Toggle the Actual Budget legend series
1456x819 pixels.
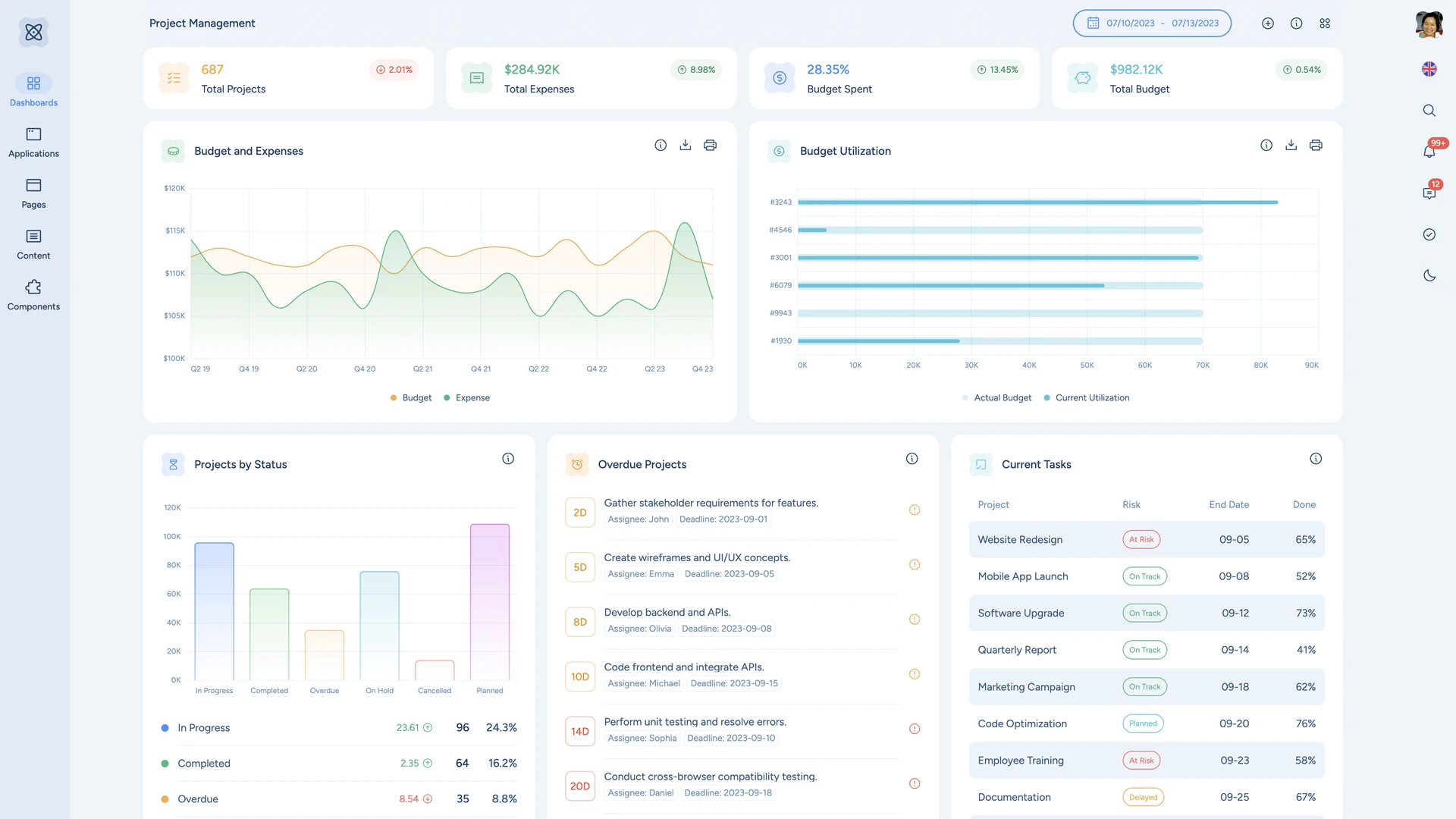coord(996,397)
